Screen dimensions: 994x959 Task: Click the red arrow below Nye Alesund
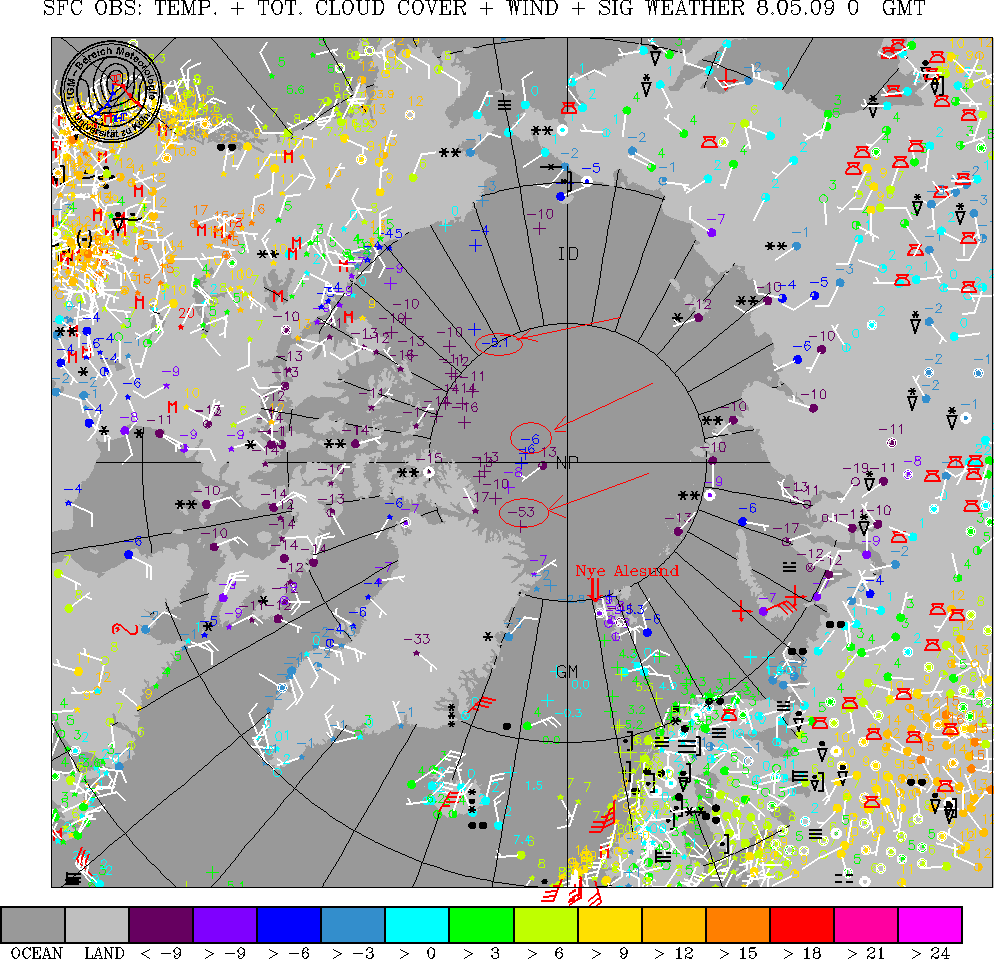596,588
